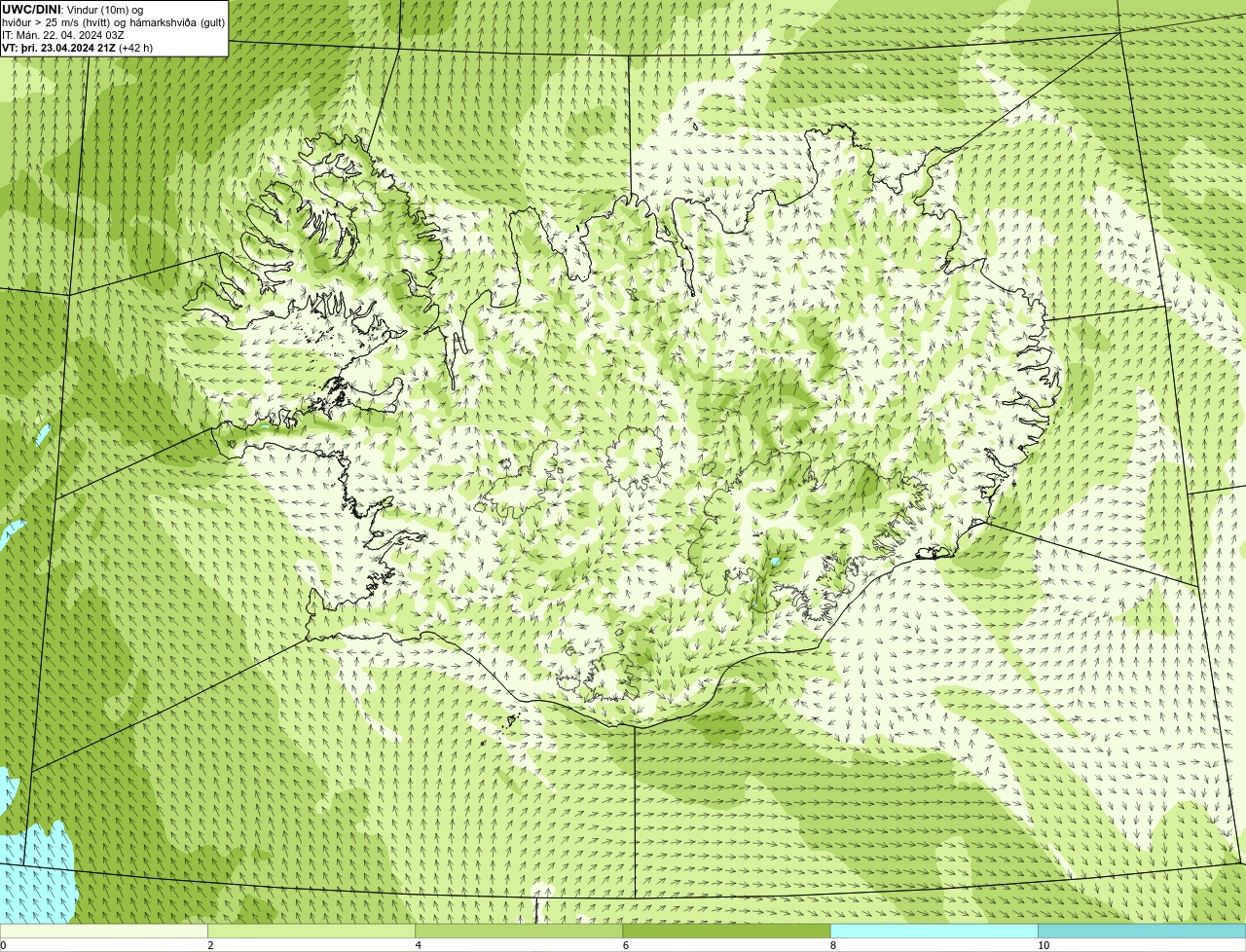Click the legend tick label '10'
This screenshot has height=952, width=1246.
coord(1044,945)
